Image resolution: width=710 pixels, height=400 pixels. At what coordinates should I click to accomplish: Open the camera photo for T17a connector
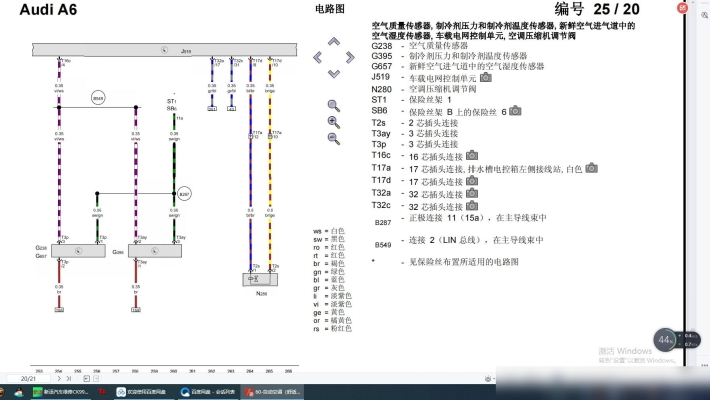tap(591, 168)
